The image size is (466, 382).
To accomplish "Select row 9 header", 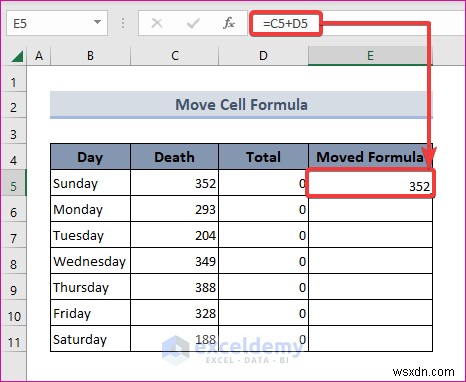I will [13, 287].
